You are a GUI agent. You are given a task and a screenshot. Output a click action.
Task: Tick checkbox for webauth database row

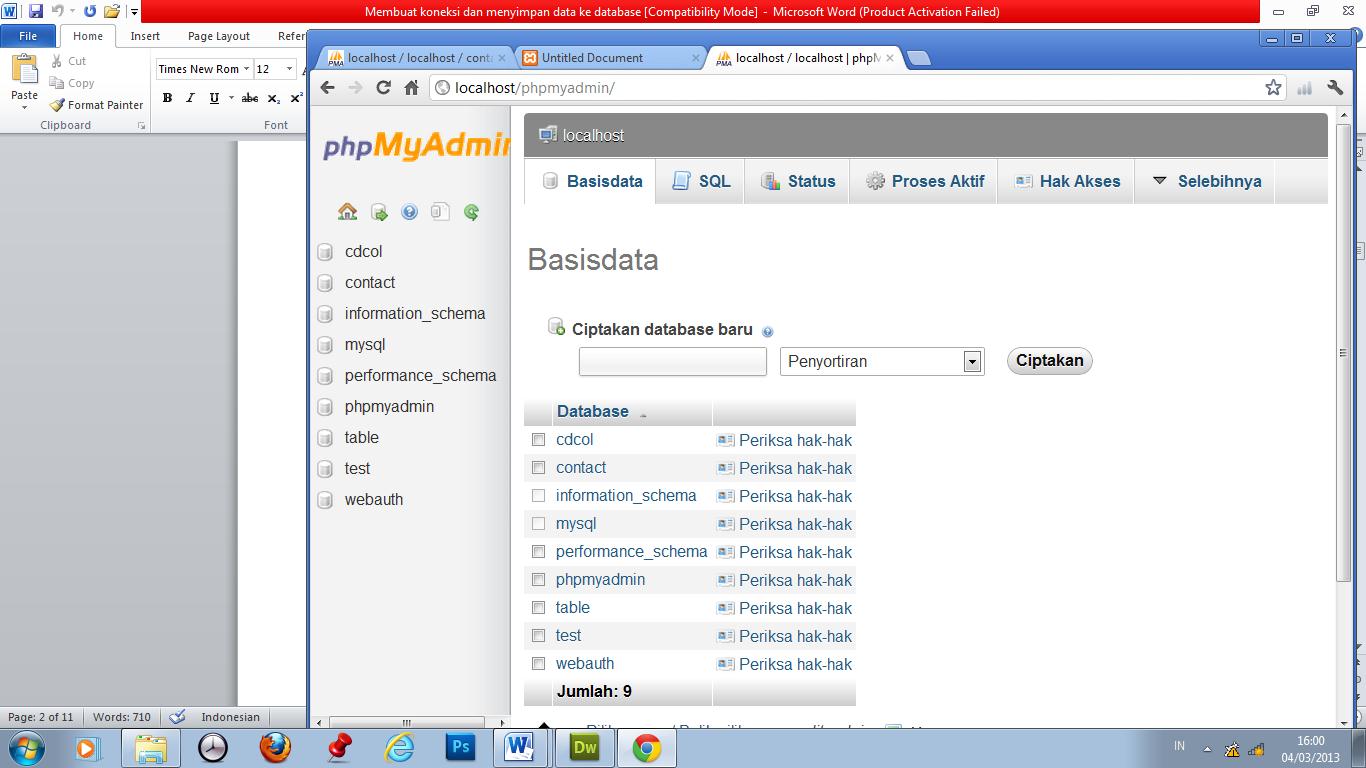[x=539, y=664]
